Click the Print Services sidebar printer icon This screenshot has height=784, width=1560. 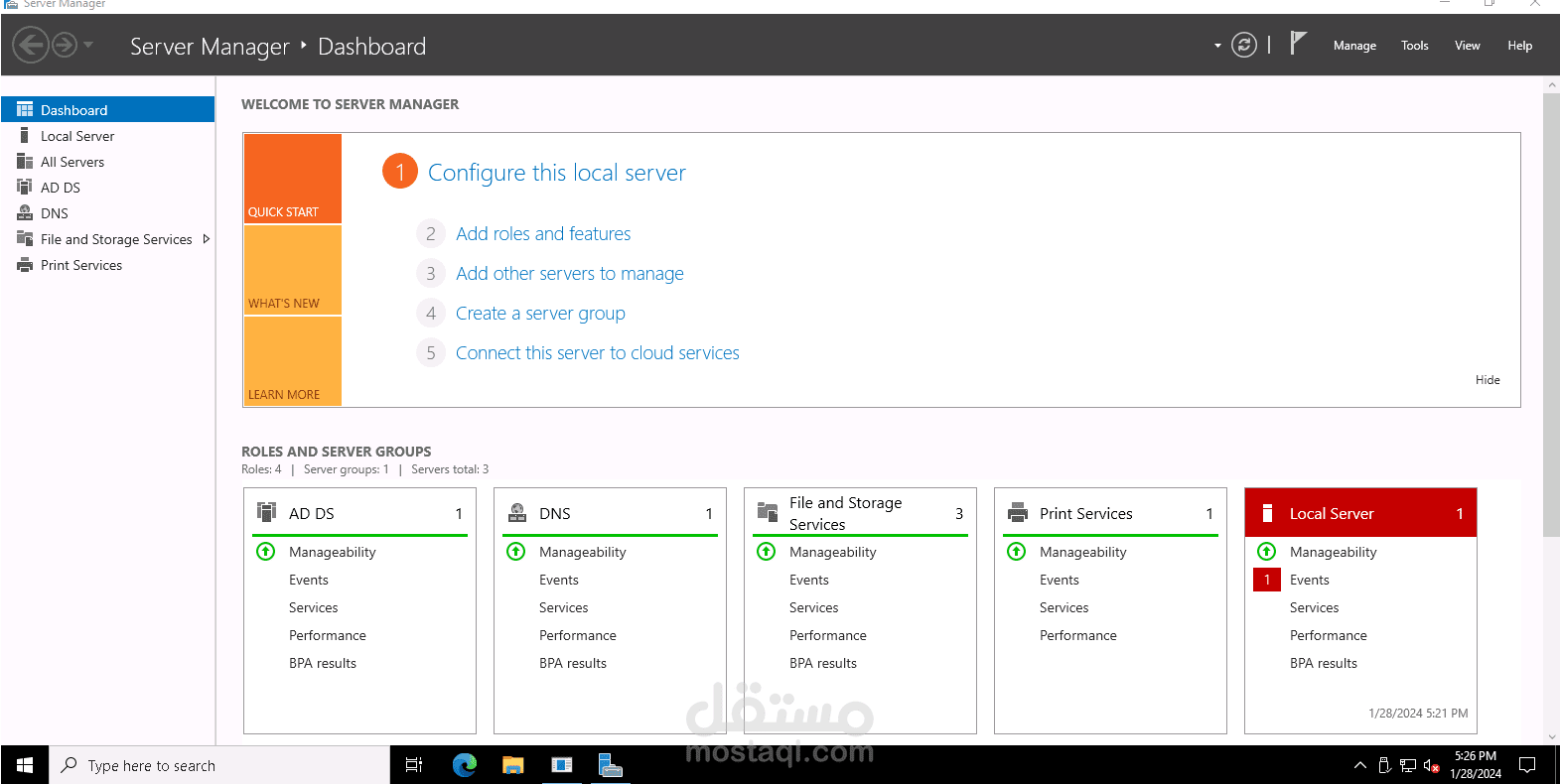point(25,265)
